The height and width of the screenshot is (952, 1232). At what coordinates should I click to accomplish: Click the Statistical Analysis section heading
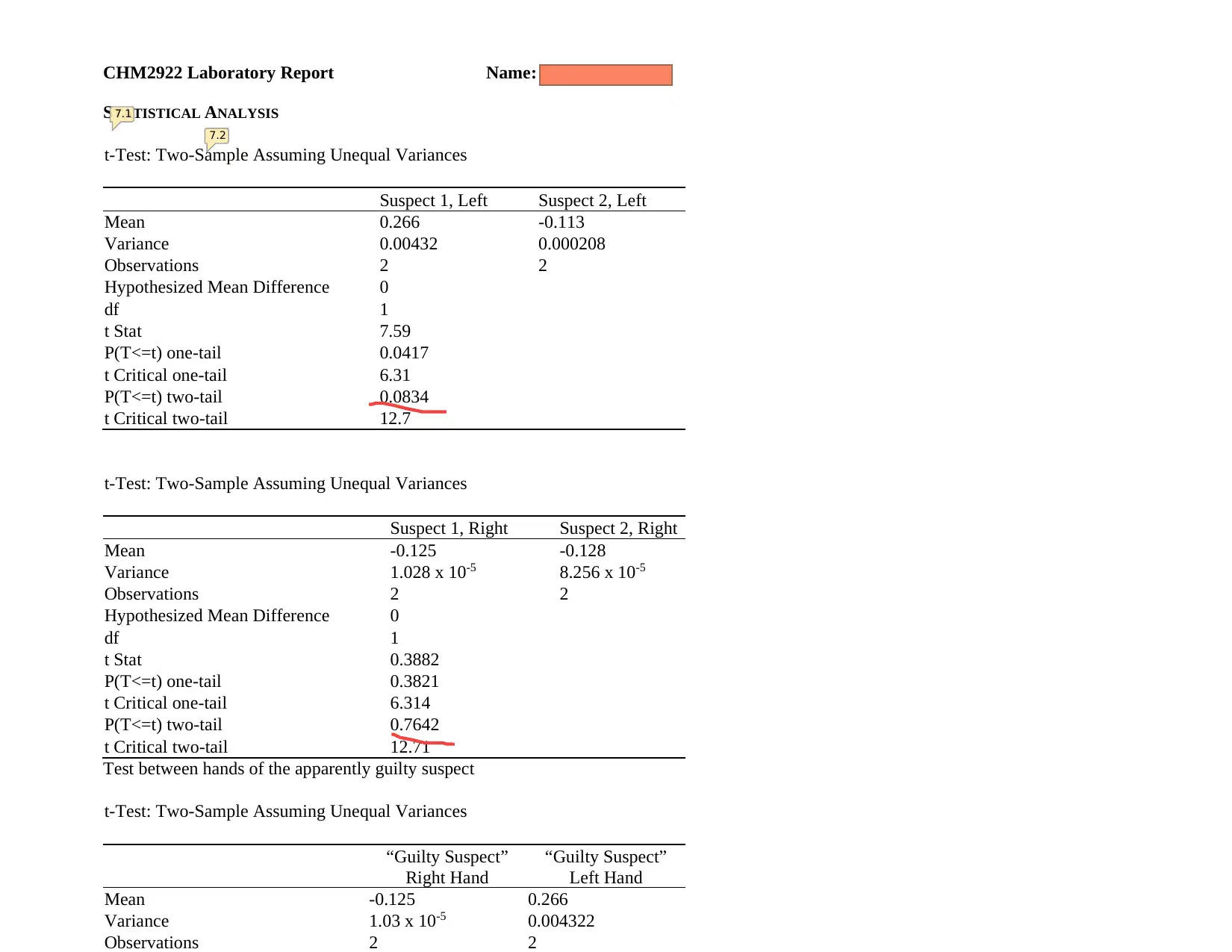click(191, 113)
